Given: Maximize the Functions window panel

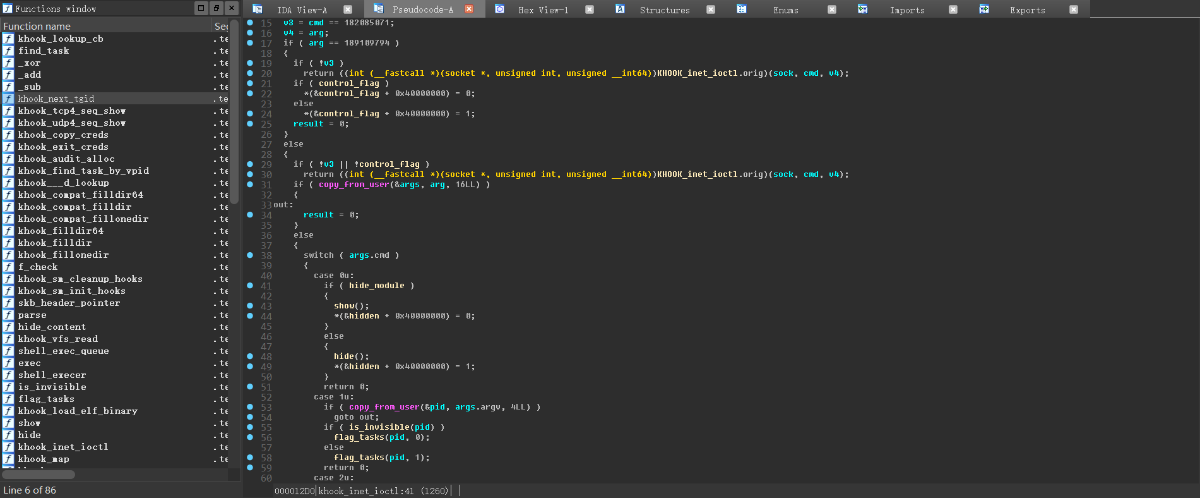Looking at the screenshot, I should pyautogui.click(x=201, y=8).
